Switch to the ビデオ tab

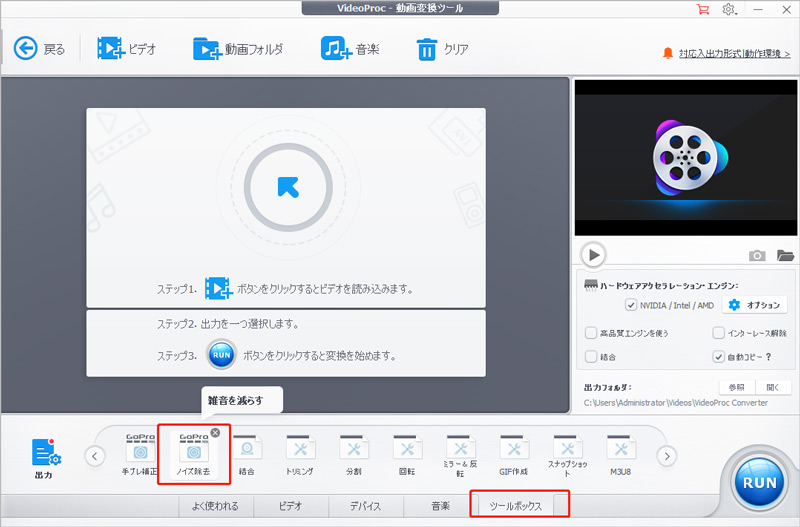291,506
